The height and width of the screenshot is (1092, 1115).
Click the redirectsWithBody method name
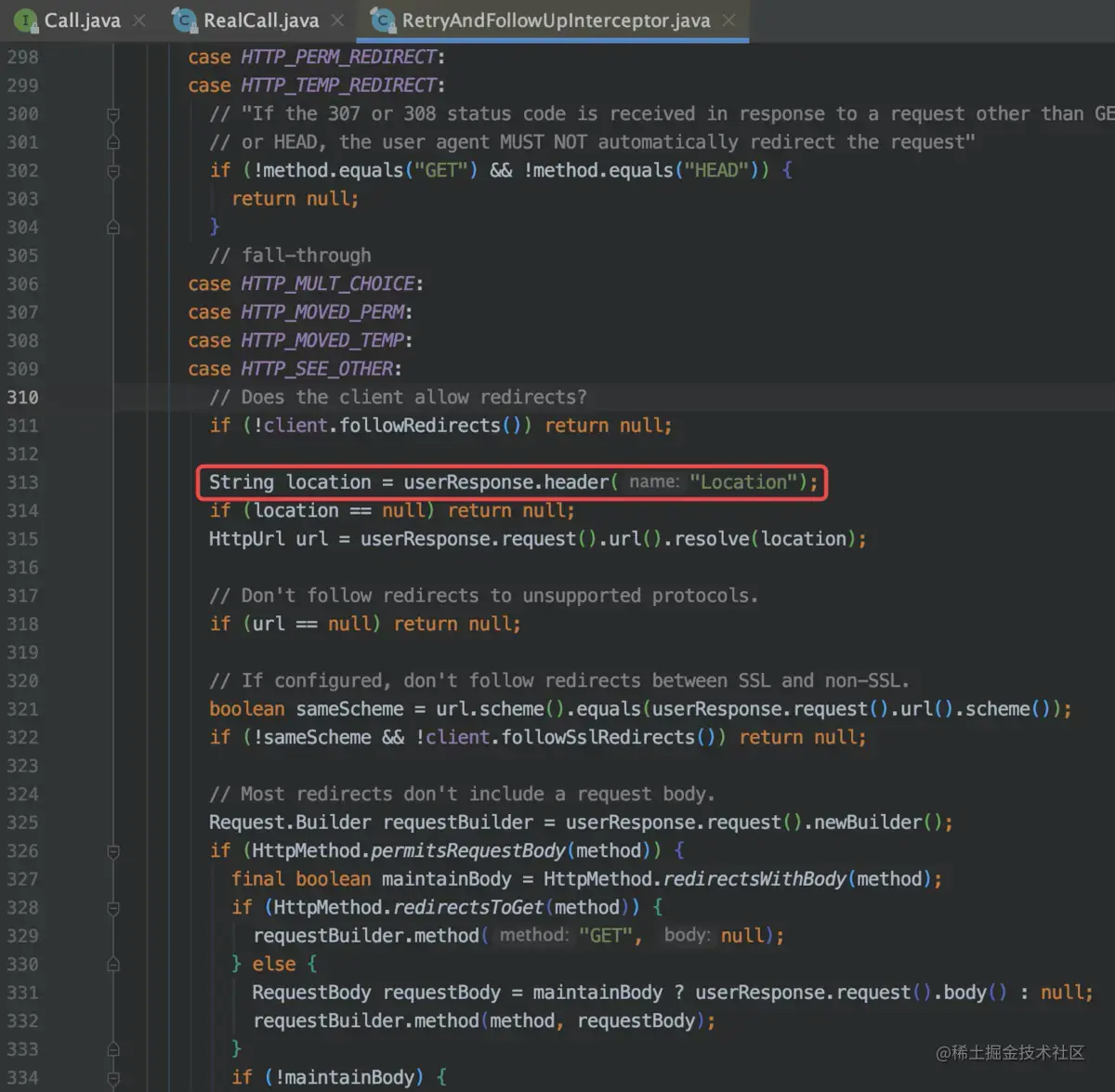755,879
